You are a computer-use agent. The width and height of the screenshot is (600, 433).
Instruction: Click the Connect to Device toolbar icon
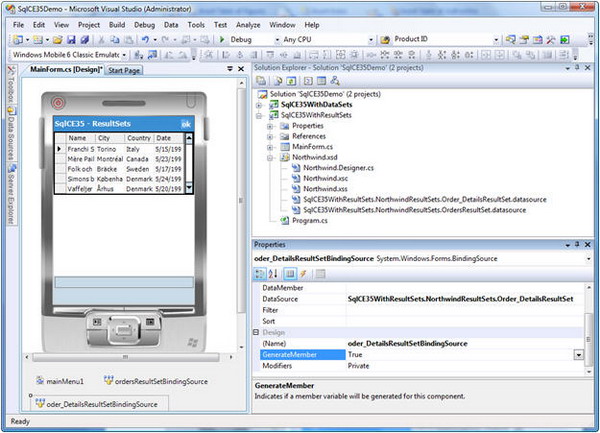(139, 55)
